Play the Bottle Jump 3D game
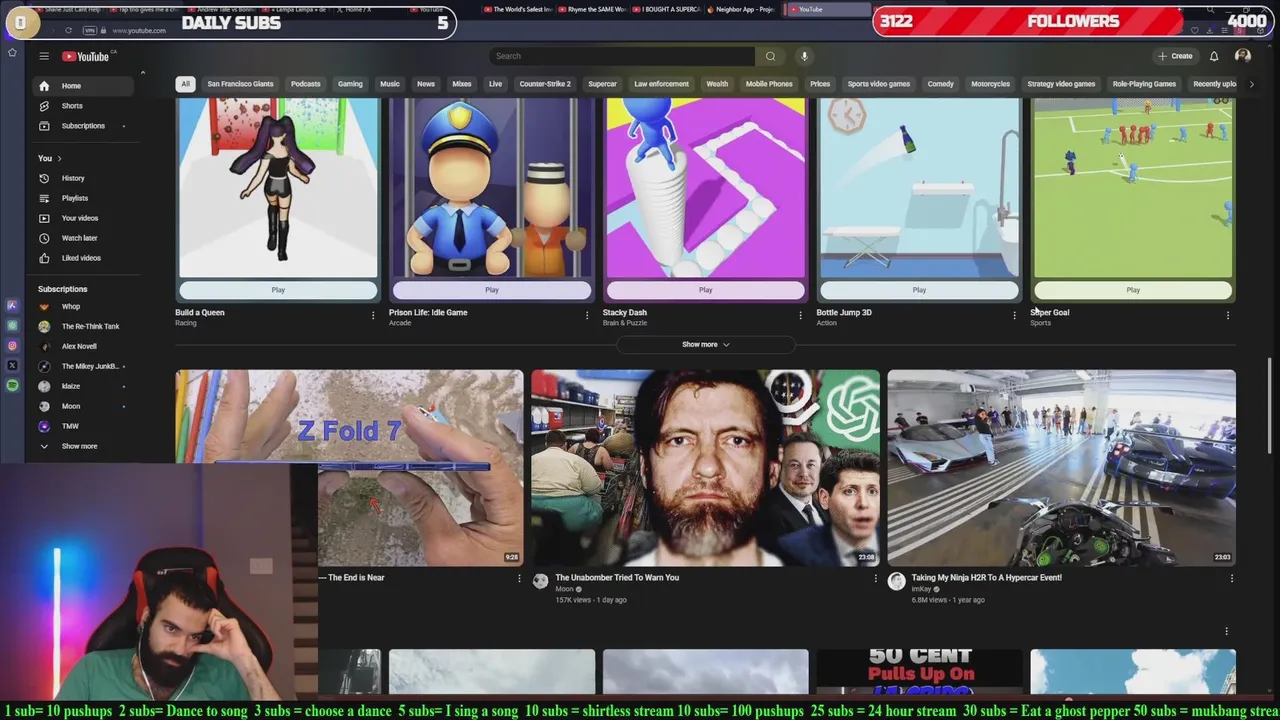 [x=919, y=290]
